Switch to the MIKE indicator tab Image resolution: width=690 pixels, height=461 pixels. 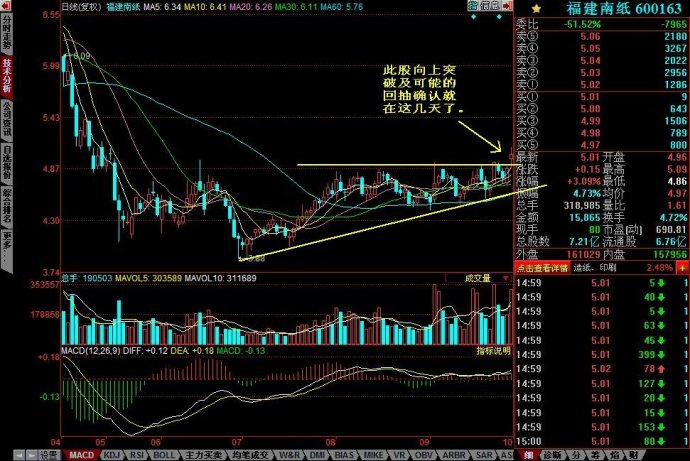(374, 455)
